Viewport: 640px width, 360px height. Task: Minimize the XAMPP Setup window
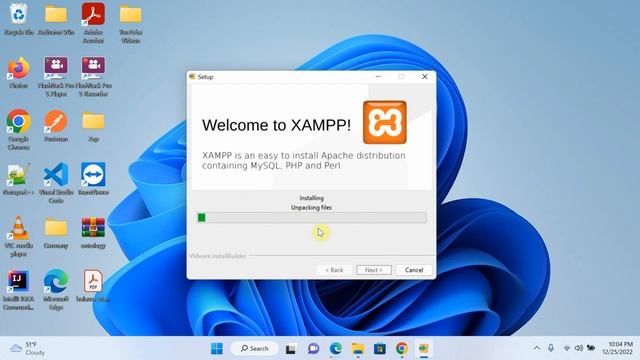pos(378,76)
